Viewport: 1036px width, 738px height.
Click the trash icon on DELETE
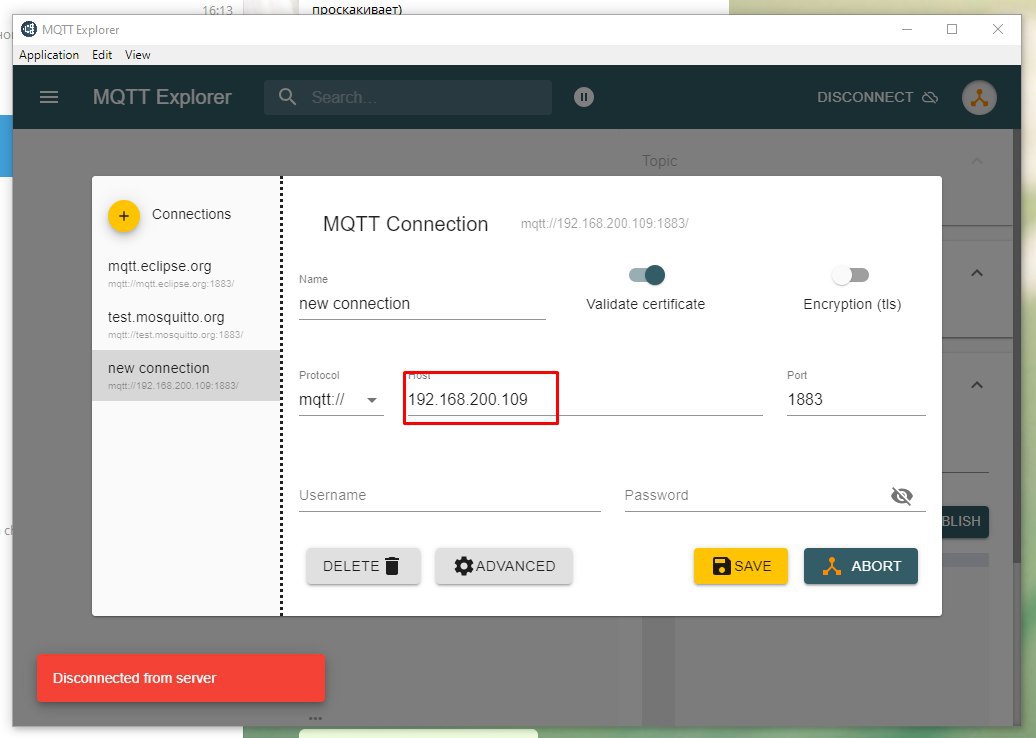(392, 566)
